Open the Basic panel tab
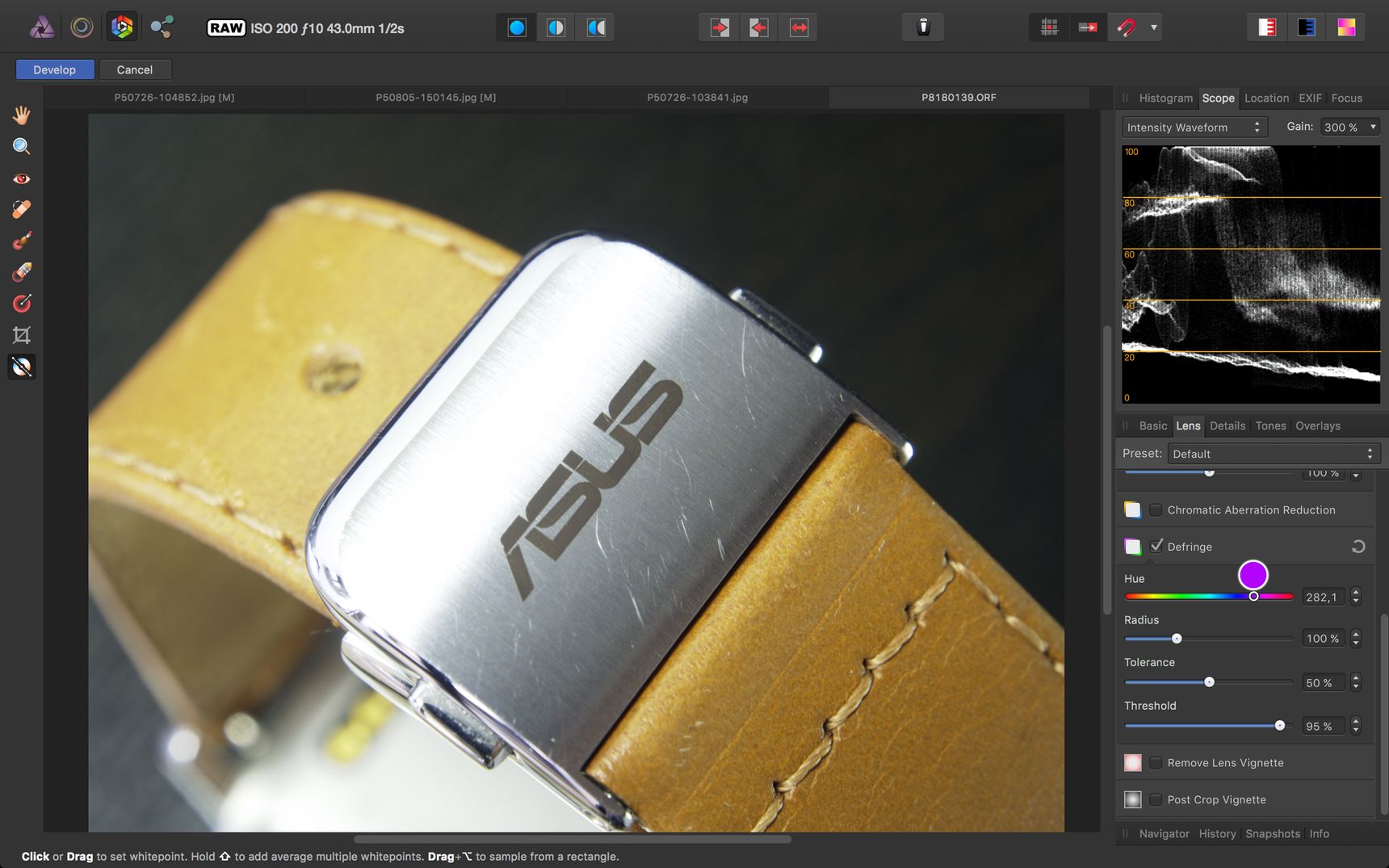1389x868 pixels. [x=1153, y=426]
